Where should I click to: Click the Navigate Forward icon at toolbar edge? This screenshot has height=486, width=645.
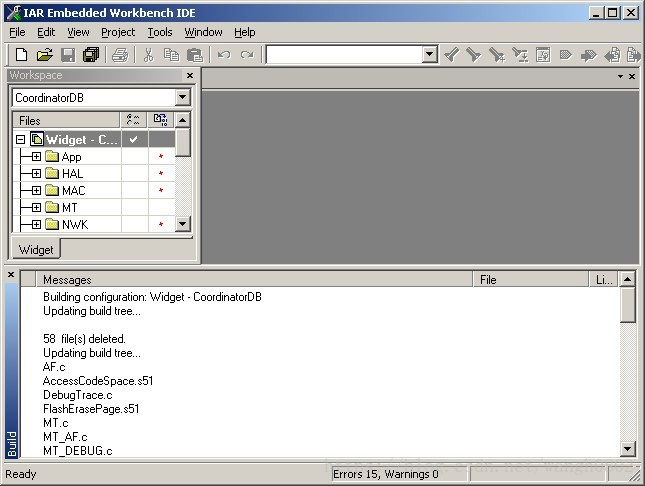tap(633, 54)
